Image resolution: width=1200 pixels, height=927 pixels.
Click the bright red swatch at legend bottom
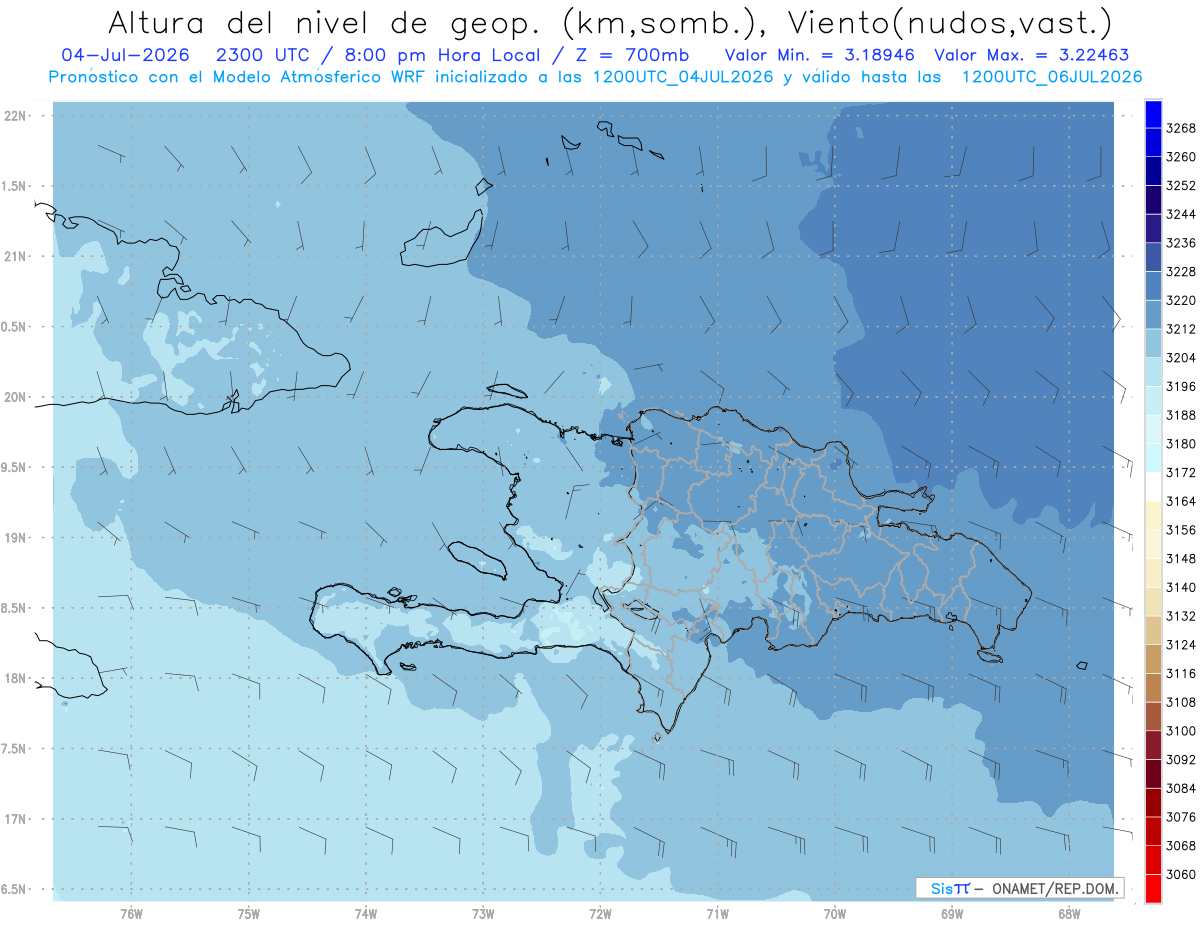pos(1153,888)
